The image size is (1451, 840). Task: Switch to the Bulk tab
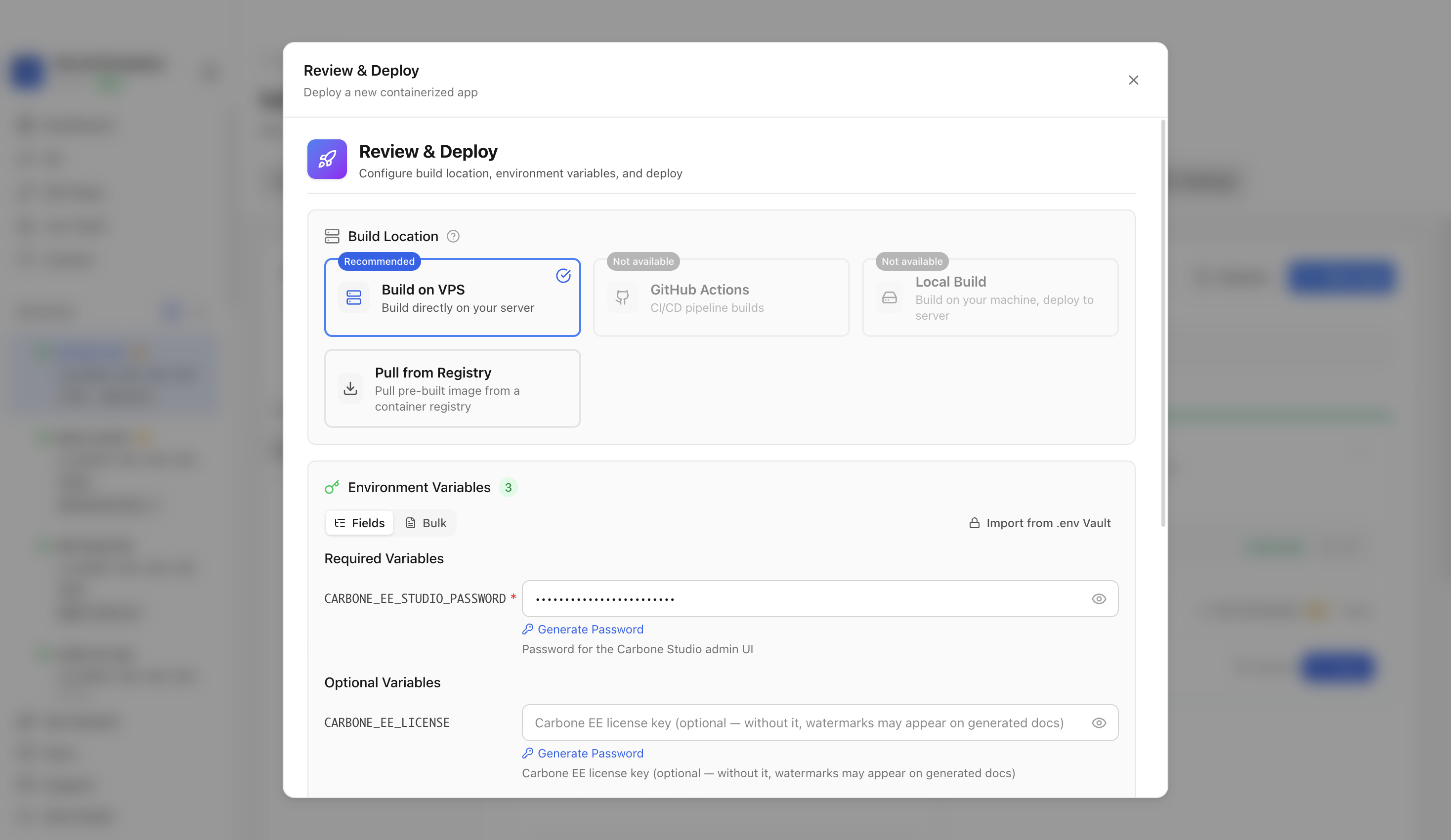[426, 523]
